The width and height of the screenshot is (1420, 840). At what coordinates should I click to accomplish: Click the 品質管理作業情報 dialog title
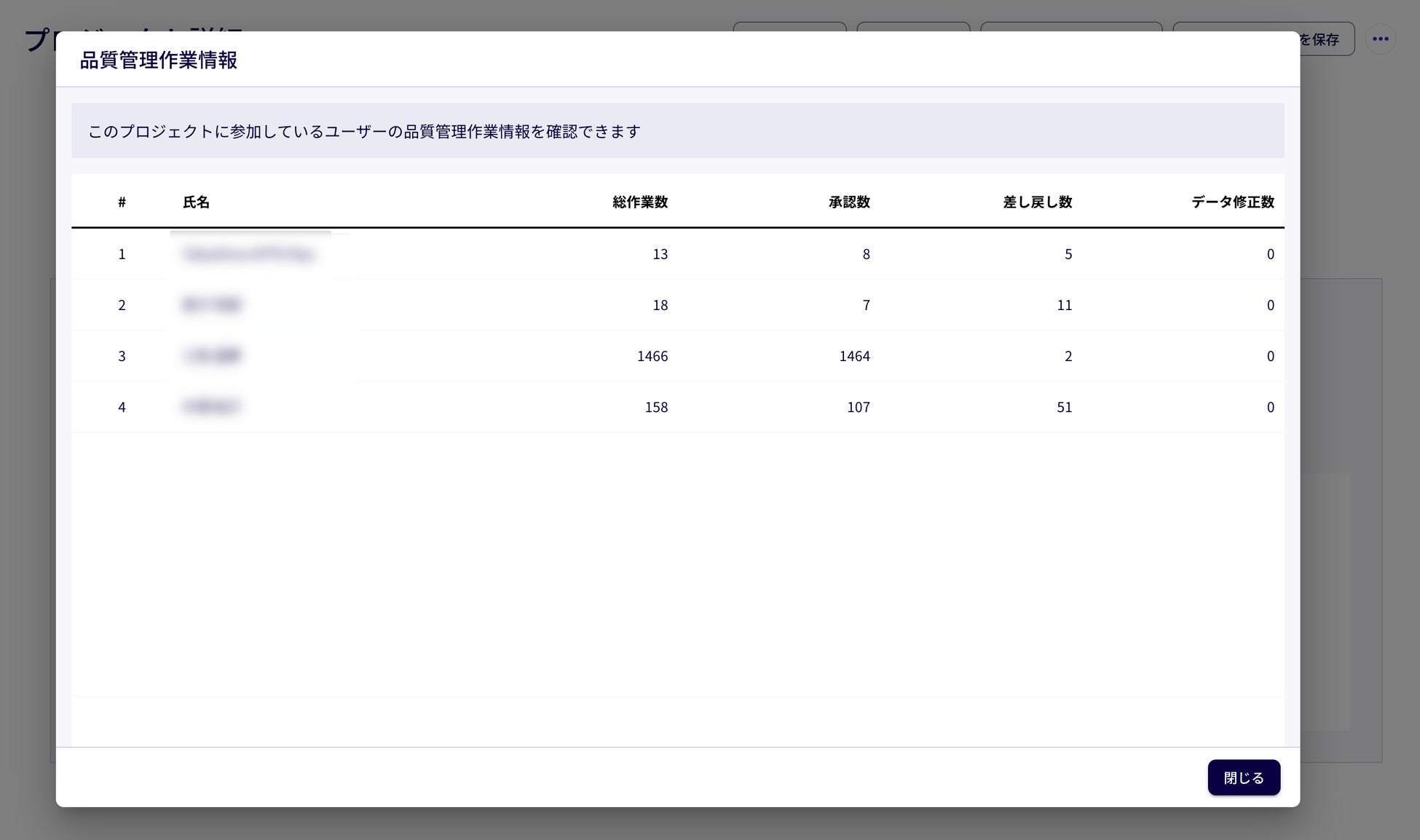pos(158,60)
